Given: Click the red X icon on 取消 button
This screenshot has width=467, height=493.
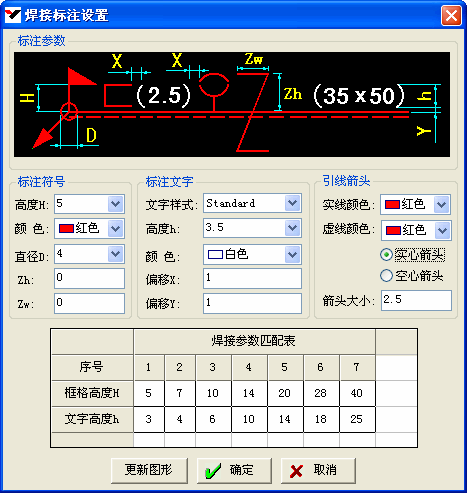Looking at the screenshot, I should [296, 471].
